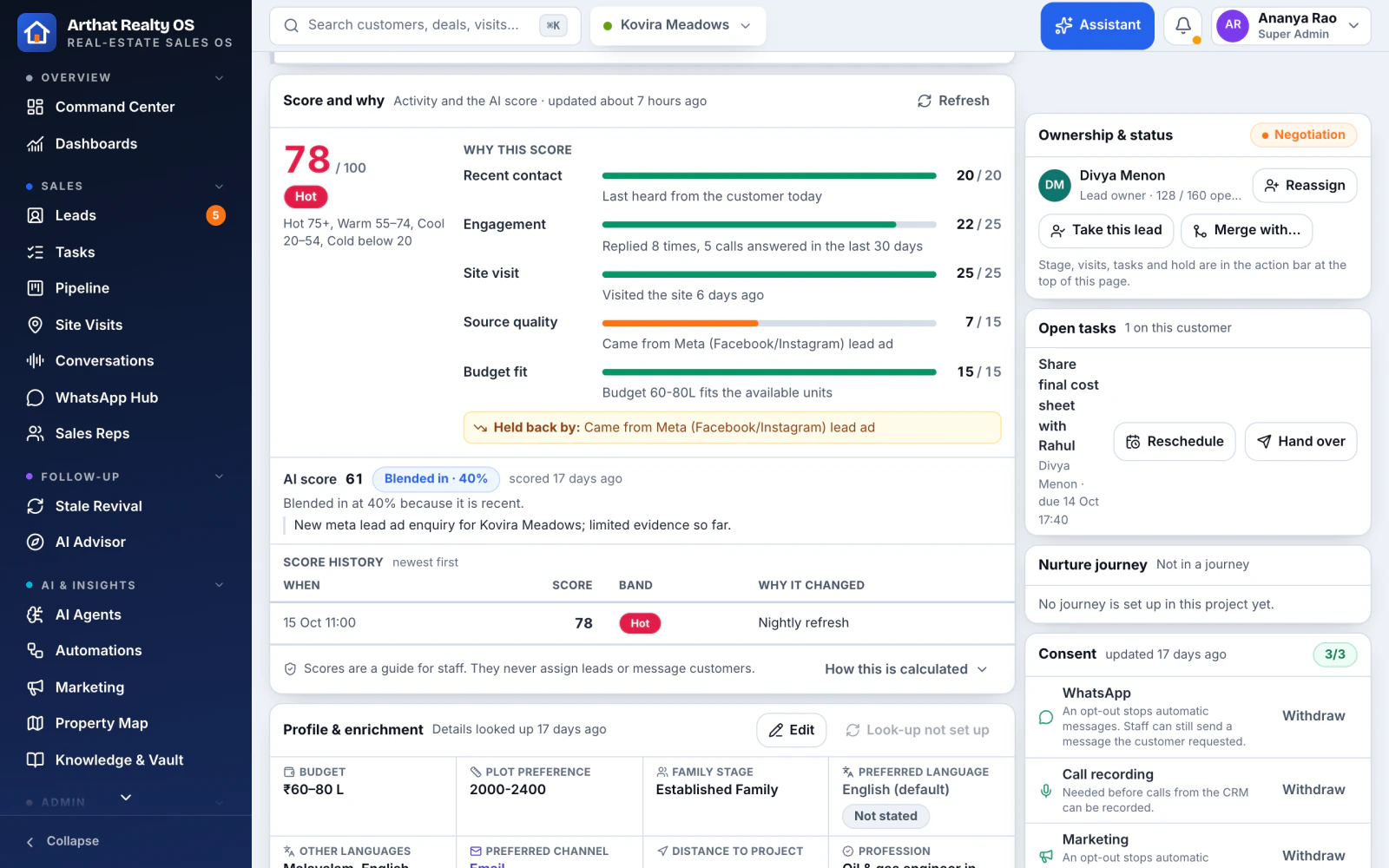Click the Site Visits pin icon

point(35,325)
